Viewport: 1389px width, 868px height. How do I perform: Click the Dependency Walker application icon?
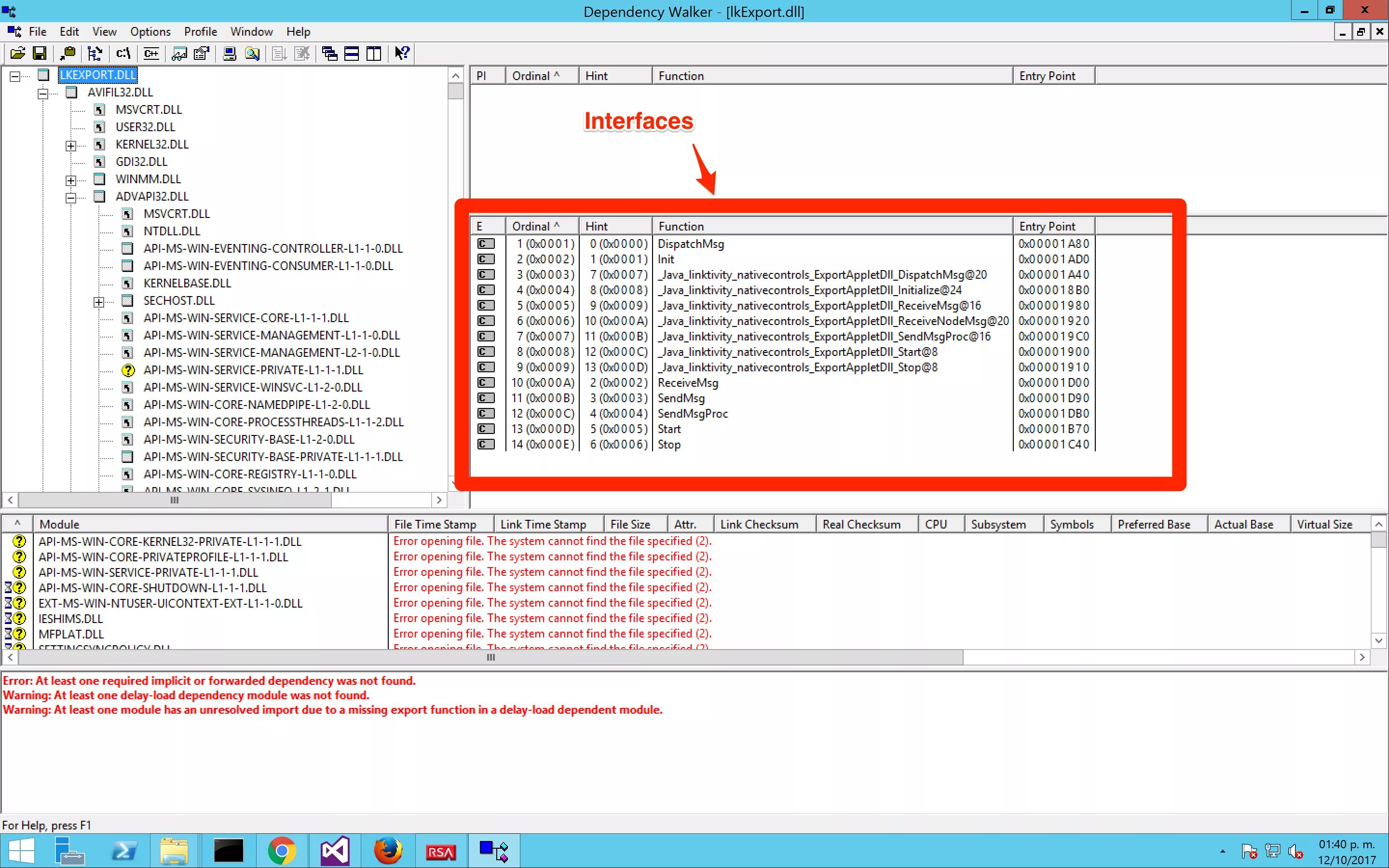[9, 10]
